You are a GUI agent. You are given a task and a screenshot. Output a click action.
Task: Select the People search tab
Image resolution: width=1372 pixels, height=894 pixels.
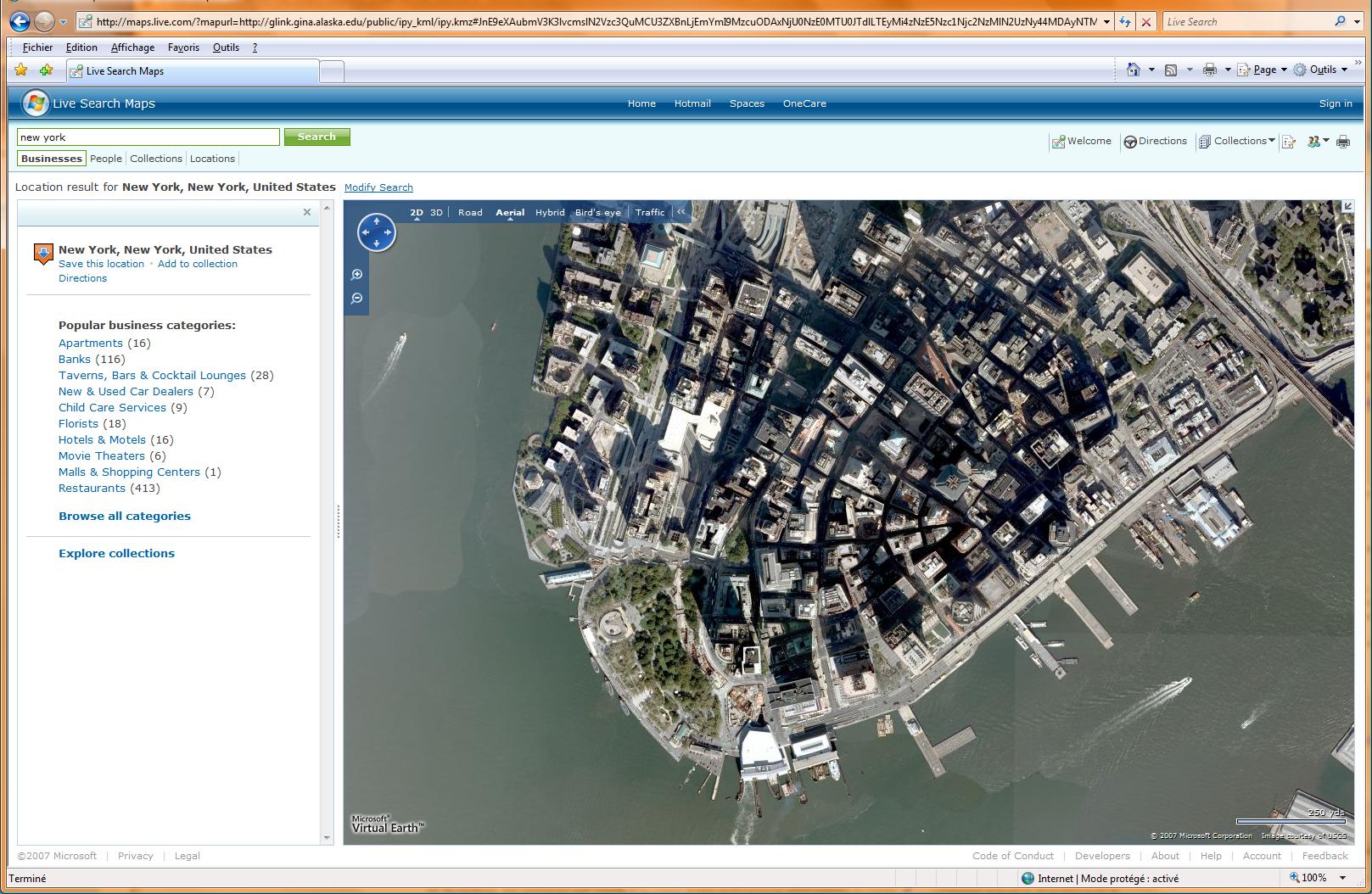pyautogui.click(x=106, y=159)
